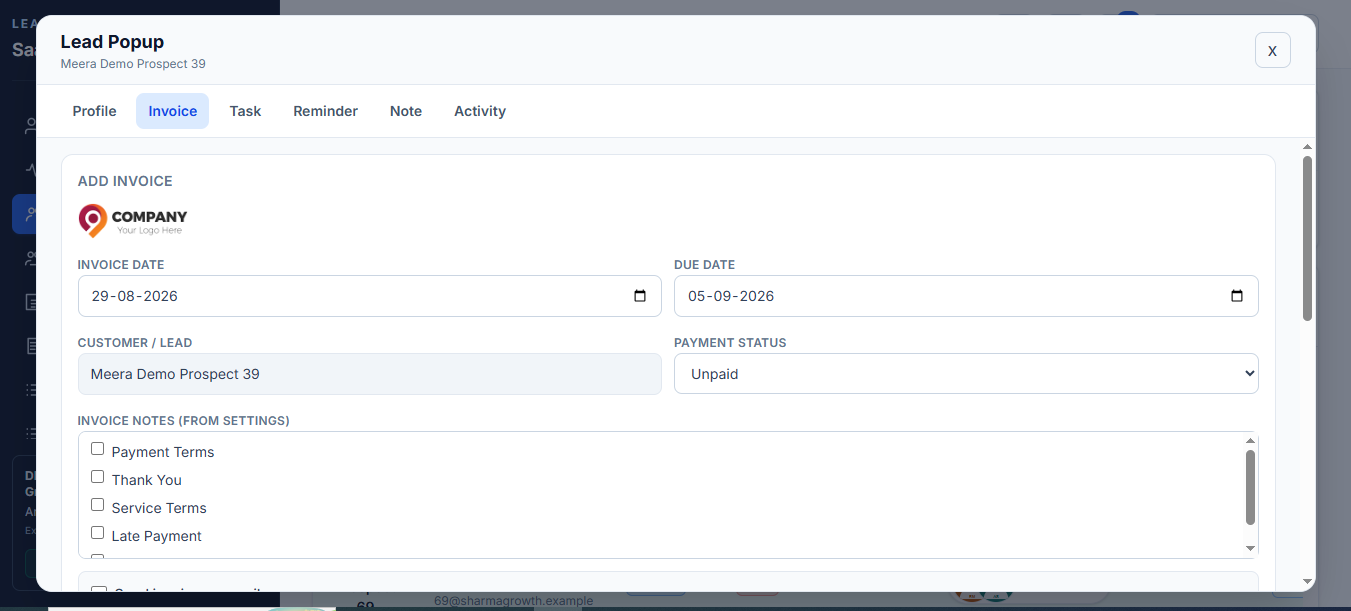This screenshot has width=1351, height=611.
Task: Click the company logo image
Action: (x=133, y=221)
